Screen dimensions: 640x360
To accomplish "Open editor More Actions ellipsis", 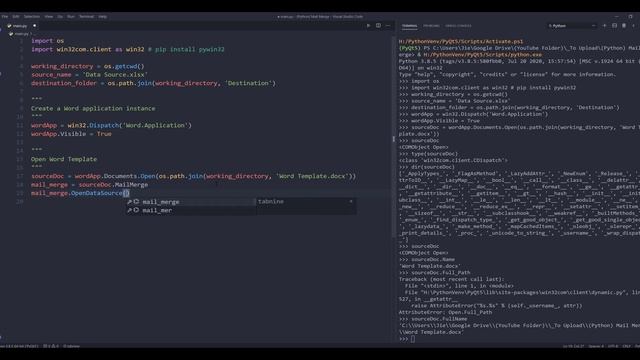I will click(x=388, y=26).
